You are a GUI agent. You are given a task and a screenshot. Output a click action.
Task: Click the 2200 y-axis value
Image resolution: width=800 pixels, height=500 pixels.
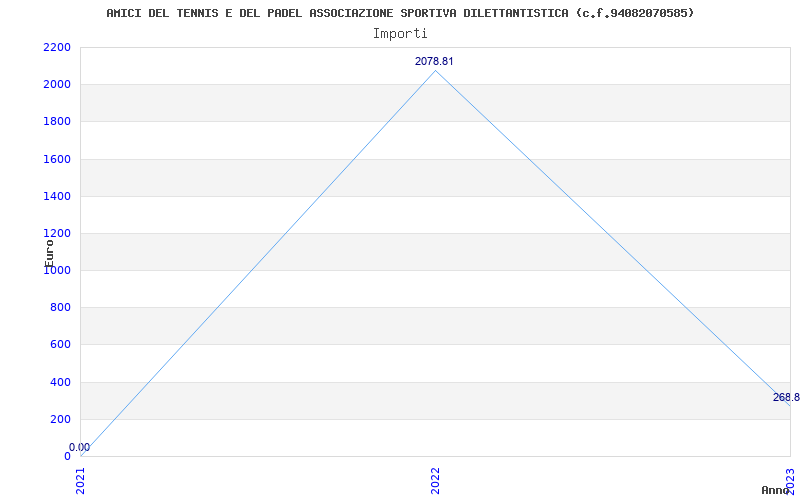[x=57, y=47]
